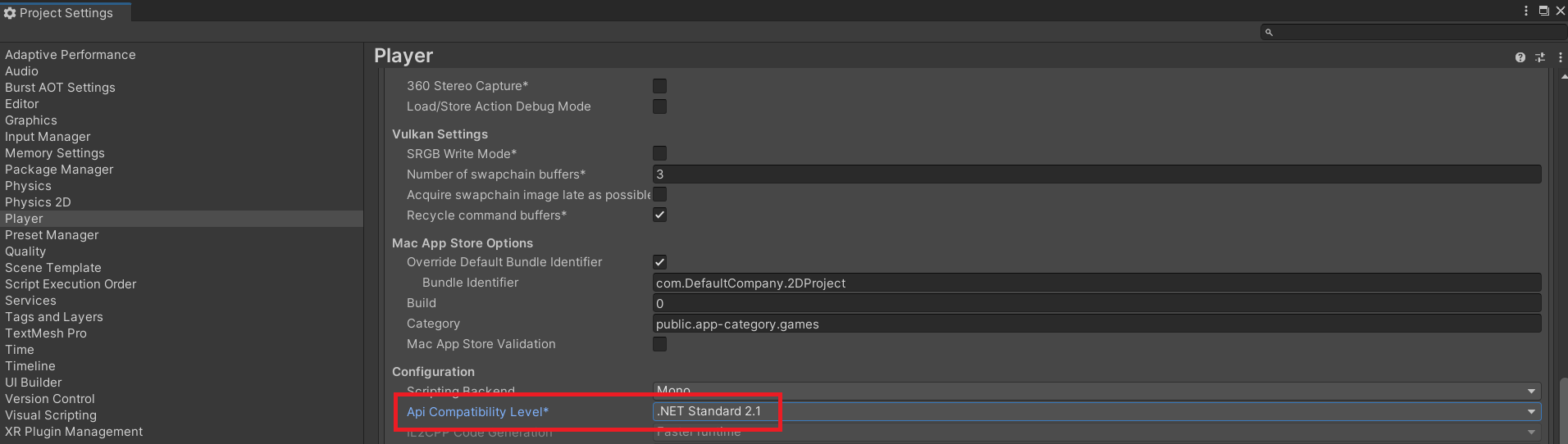
Task: Select UI Builder settings
Action: tap(34, 383)
